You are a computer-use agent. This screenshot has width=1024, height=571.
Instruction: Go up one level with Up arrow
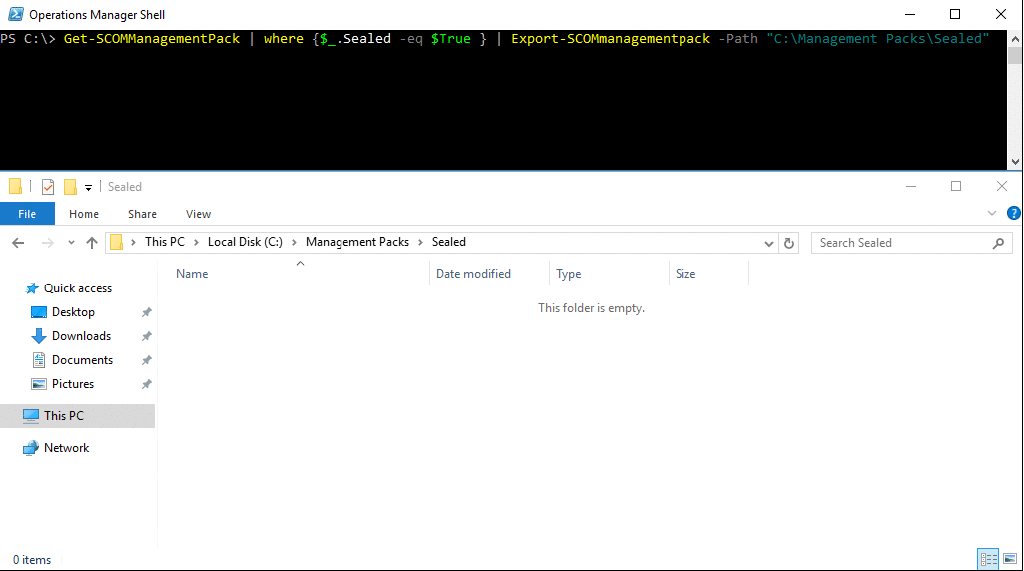click(x=92, y=243)
